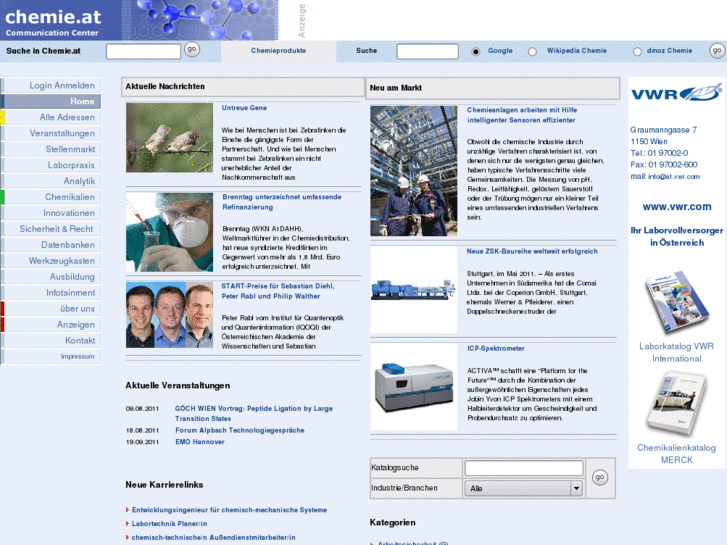The image size is (727, 545).
Task: Click the go button beside Katalogsuche
Action: (x=599, y=477)
